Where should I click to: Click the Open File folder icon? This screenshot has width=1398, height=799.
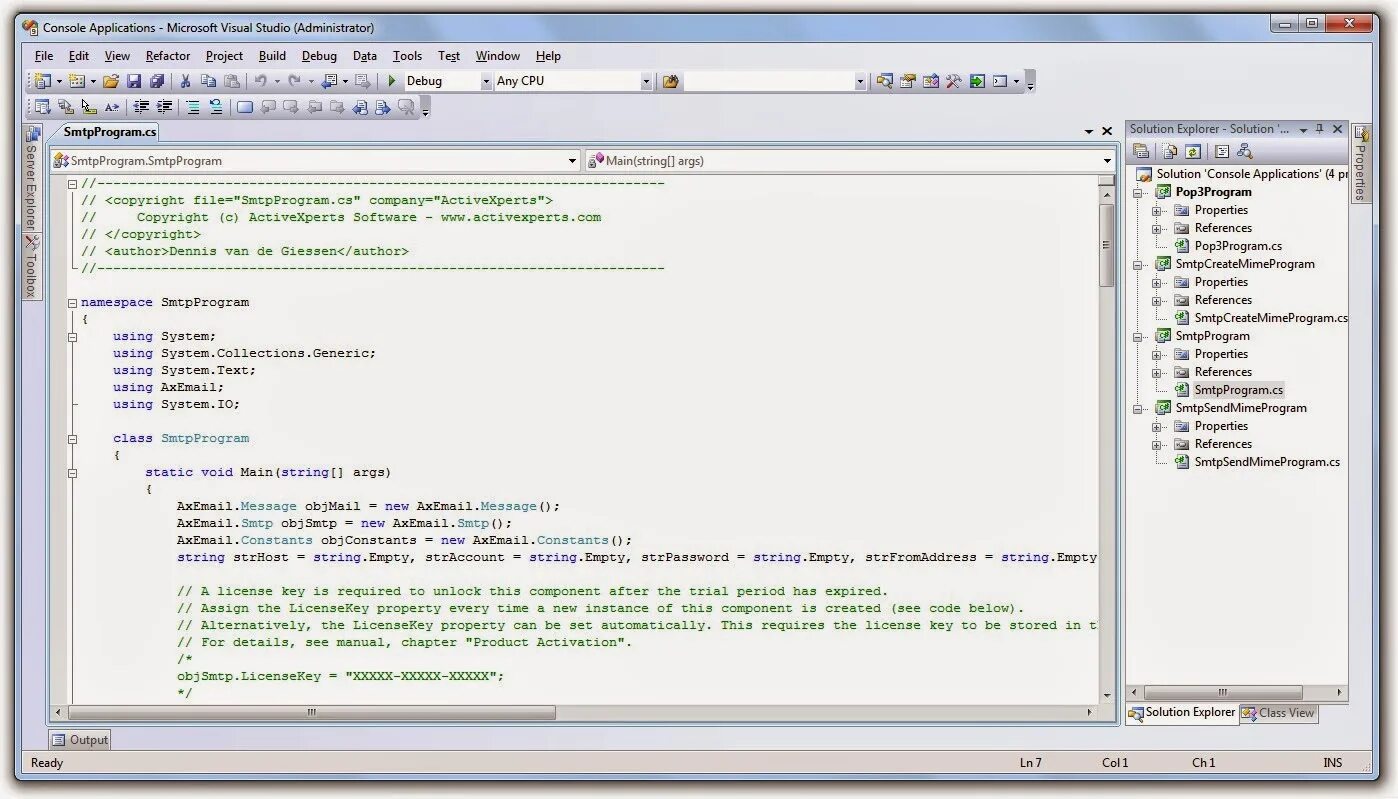[x=110, y=81]
